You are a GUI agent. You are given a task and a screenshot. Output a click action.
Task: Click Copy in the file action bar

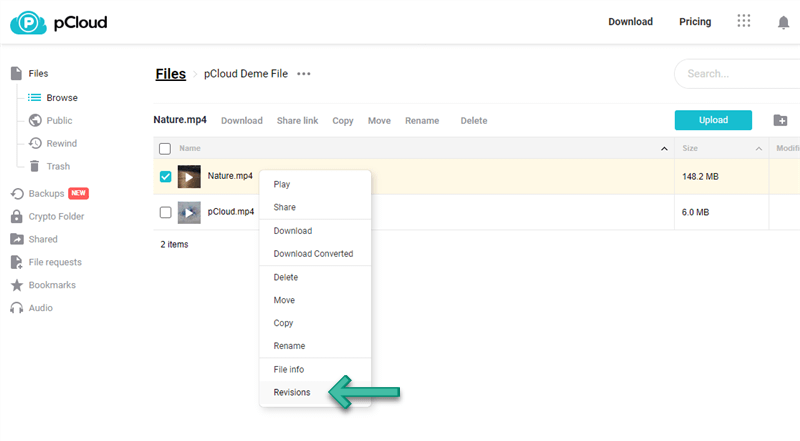tap(343, 121)
